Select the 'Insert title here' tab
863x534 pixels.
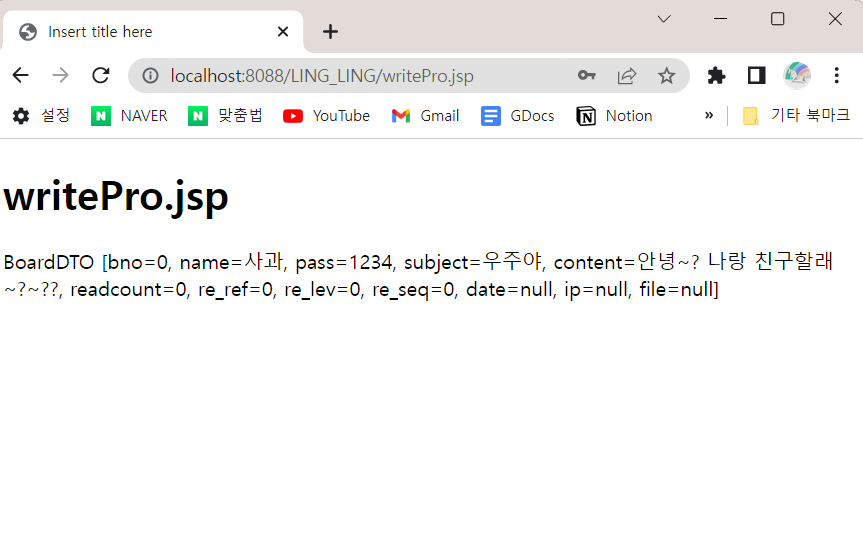click(153, 31)
